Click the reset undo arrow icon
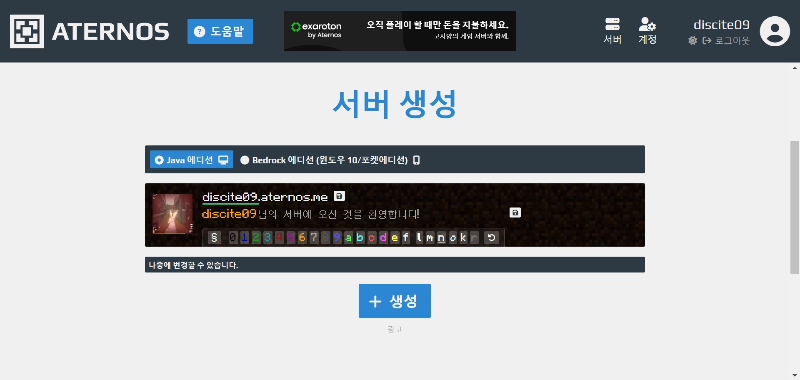The width and height of the screenshot is (800, 380). point(491,238)
